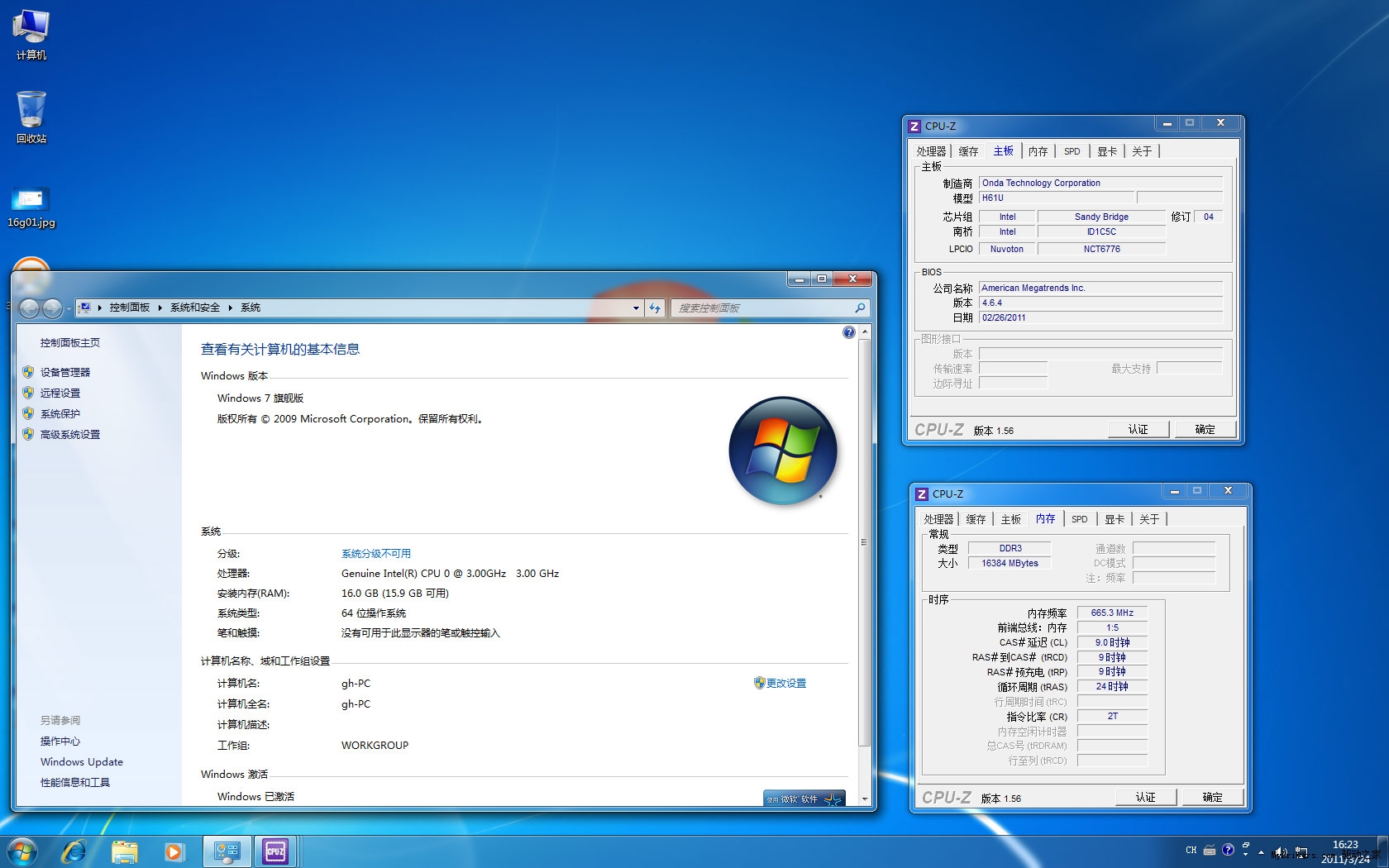The width and height of the screenshot is (1389, 868).
Task: Click the help question mark icon
Action: pyautogui.click(x=848, y=332)
